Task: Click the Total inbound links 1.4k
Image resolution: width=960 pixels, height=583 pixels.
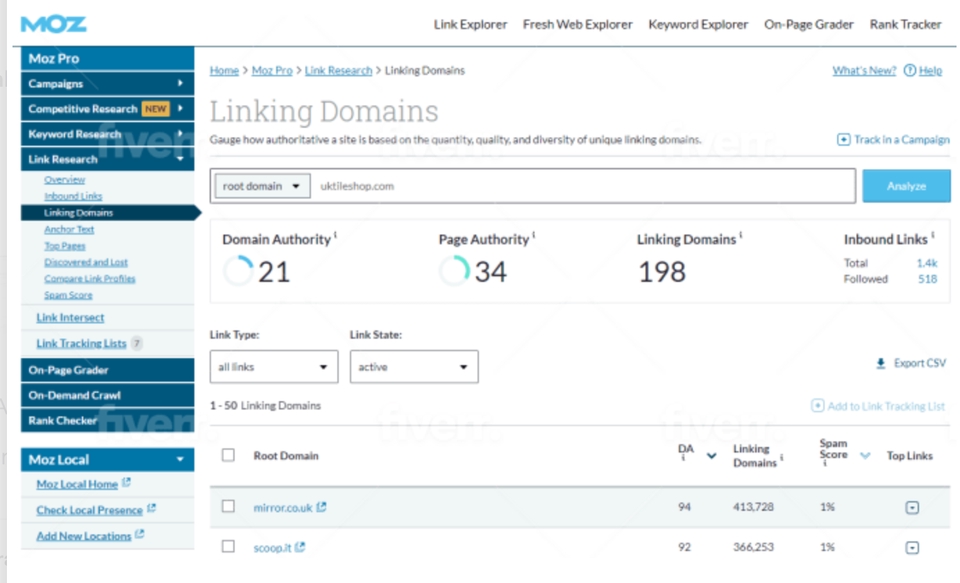Action: 927,263
